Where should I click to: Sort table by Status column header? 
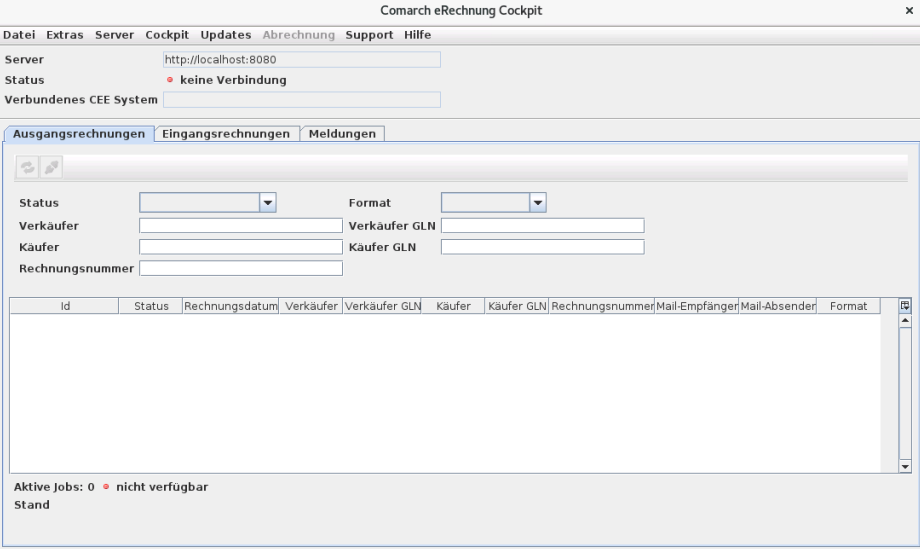[x=151, y=306]
